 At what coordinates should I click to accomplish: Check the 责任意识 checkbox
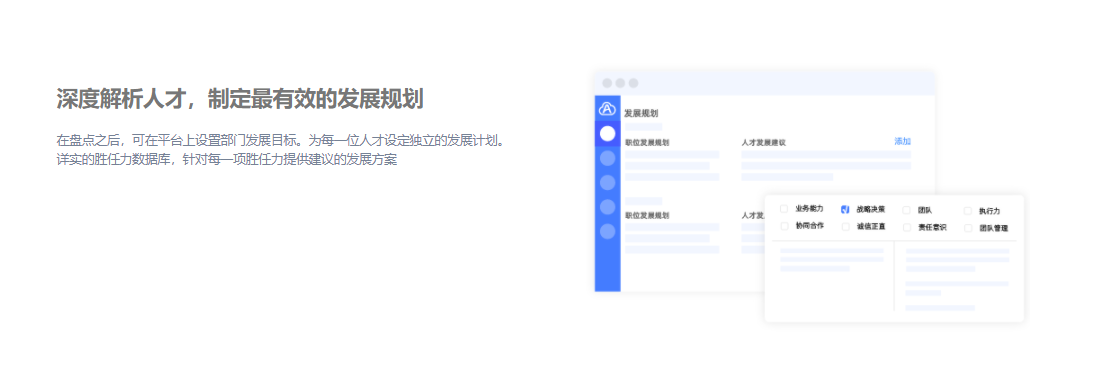click(x=907, y=228)
